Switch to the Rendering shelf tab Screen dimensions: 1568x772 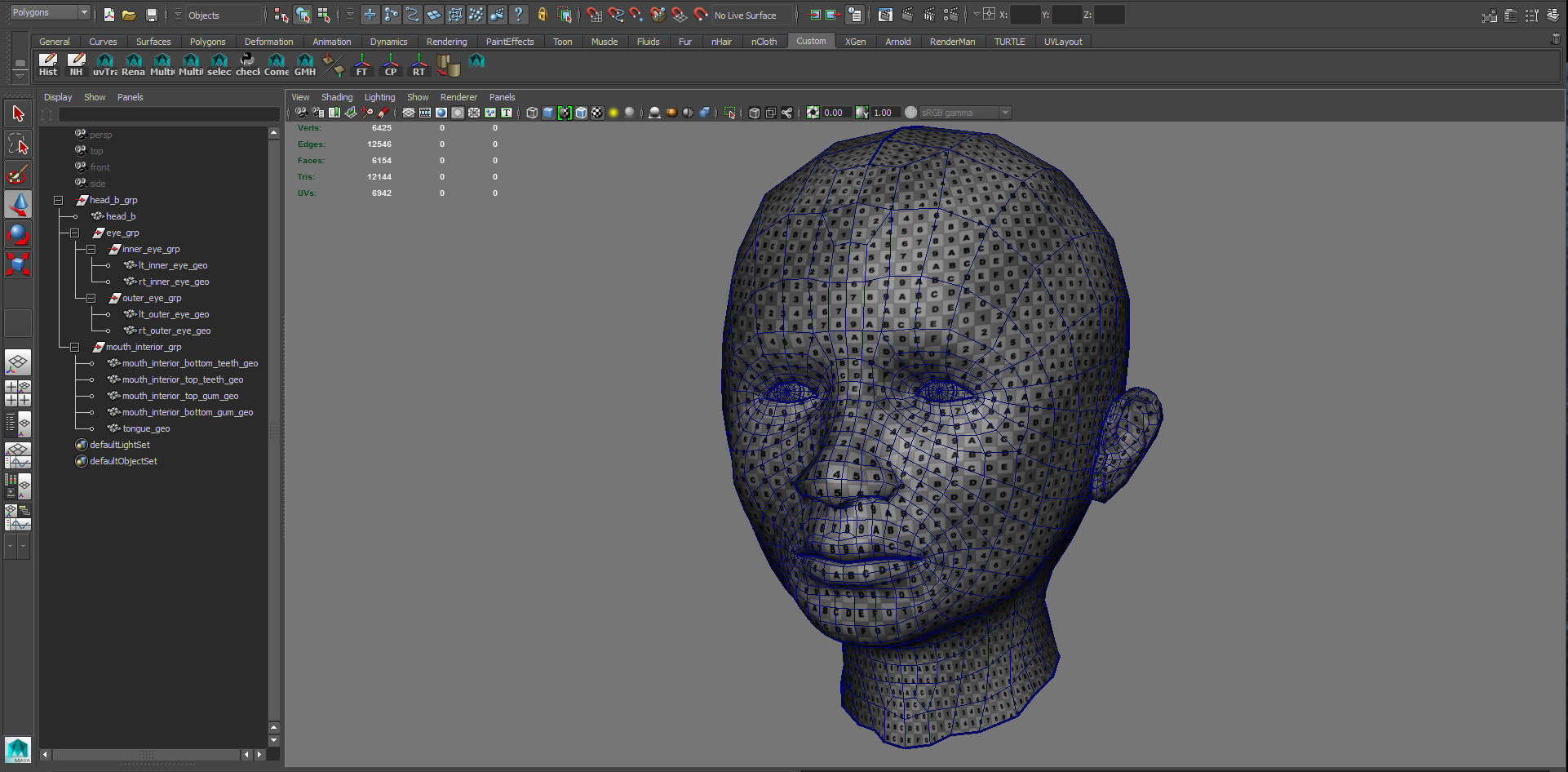[x=446, y=42]
